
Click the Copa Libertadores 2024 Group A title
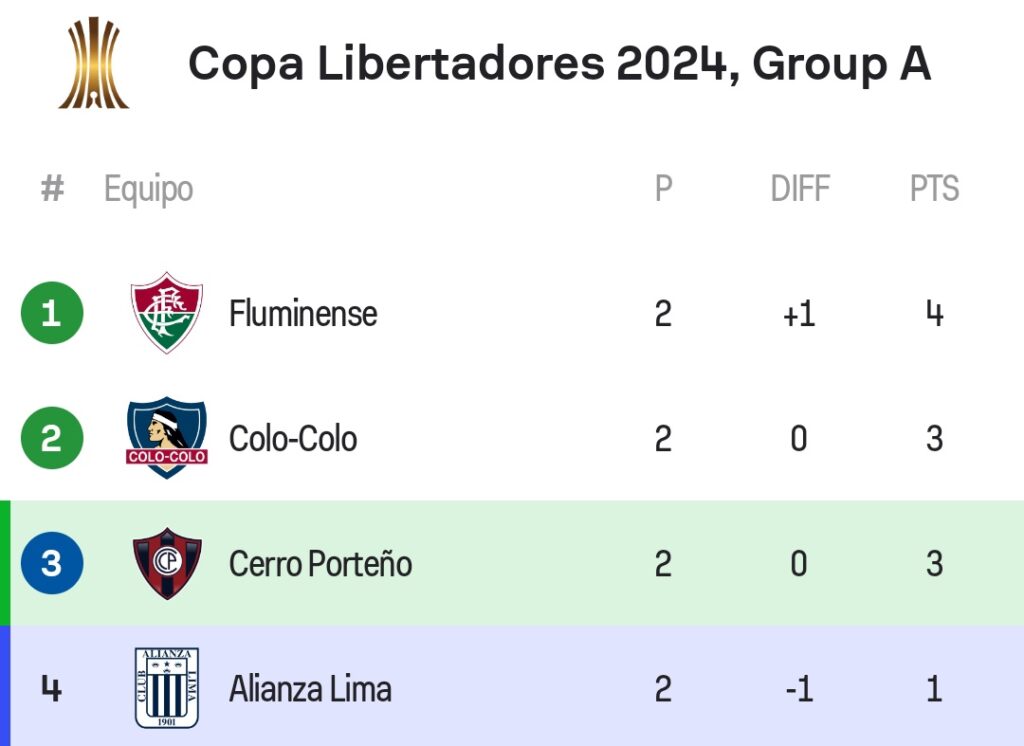coord(560,63)
